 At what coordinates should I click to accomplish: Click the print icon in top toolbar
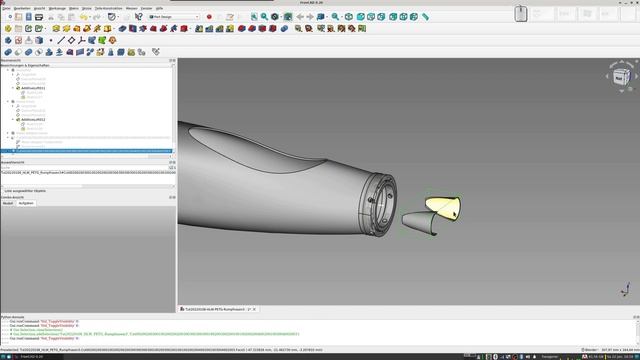click(x=39, y=17)
